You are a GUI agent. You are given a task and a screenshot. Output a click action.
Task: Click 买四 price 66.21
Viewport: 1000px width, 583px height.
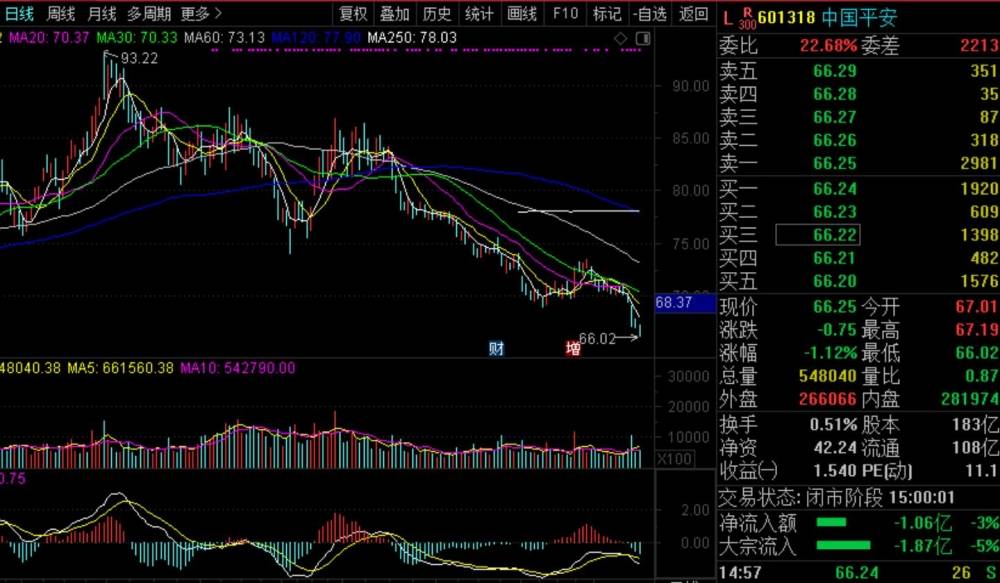click(x=835, y=258)
